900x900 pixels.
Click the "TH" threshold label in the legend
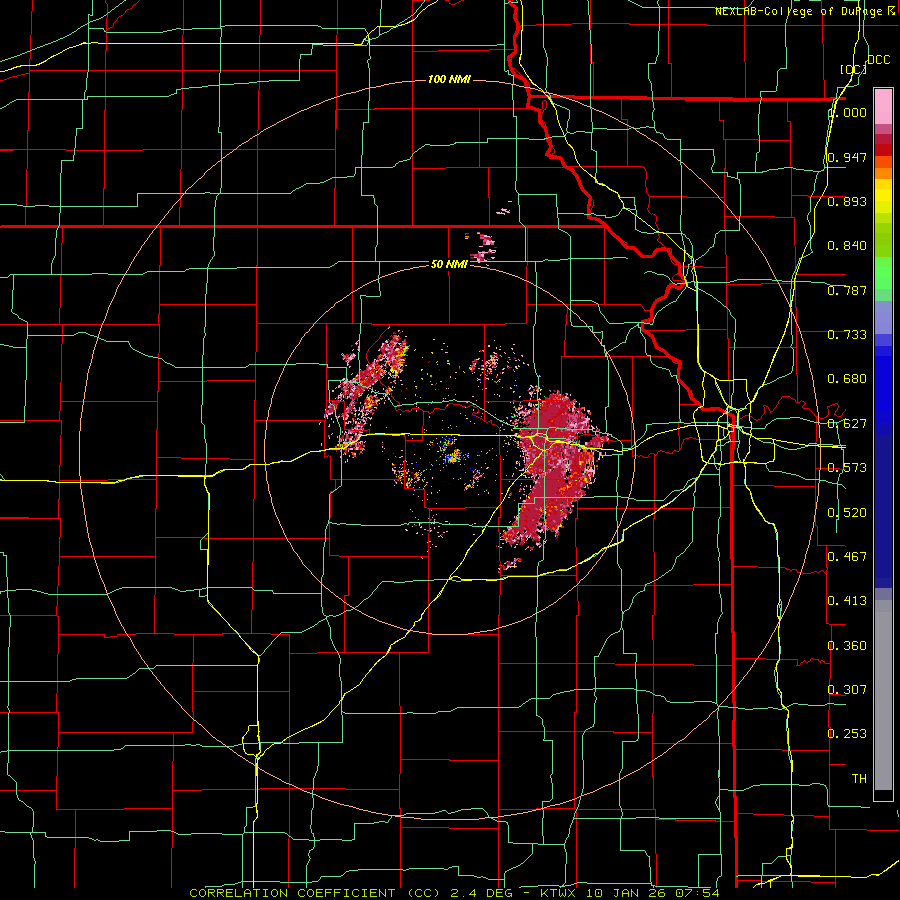point(859,779)
